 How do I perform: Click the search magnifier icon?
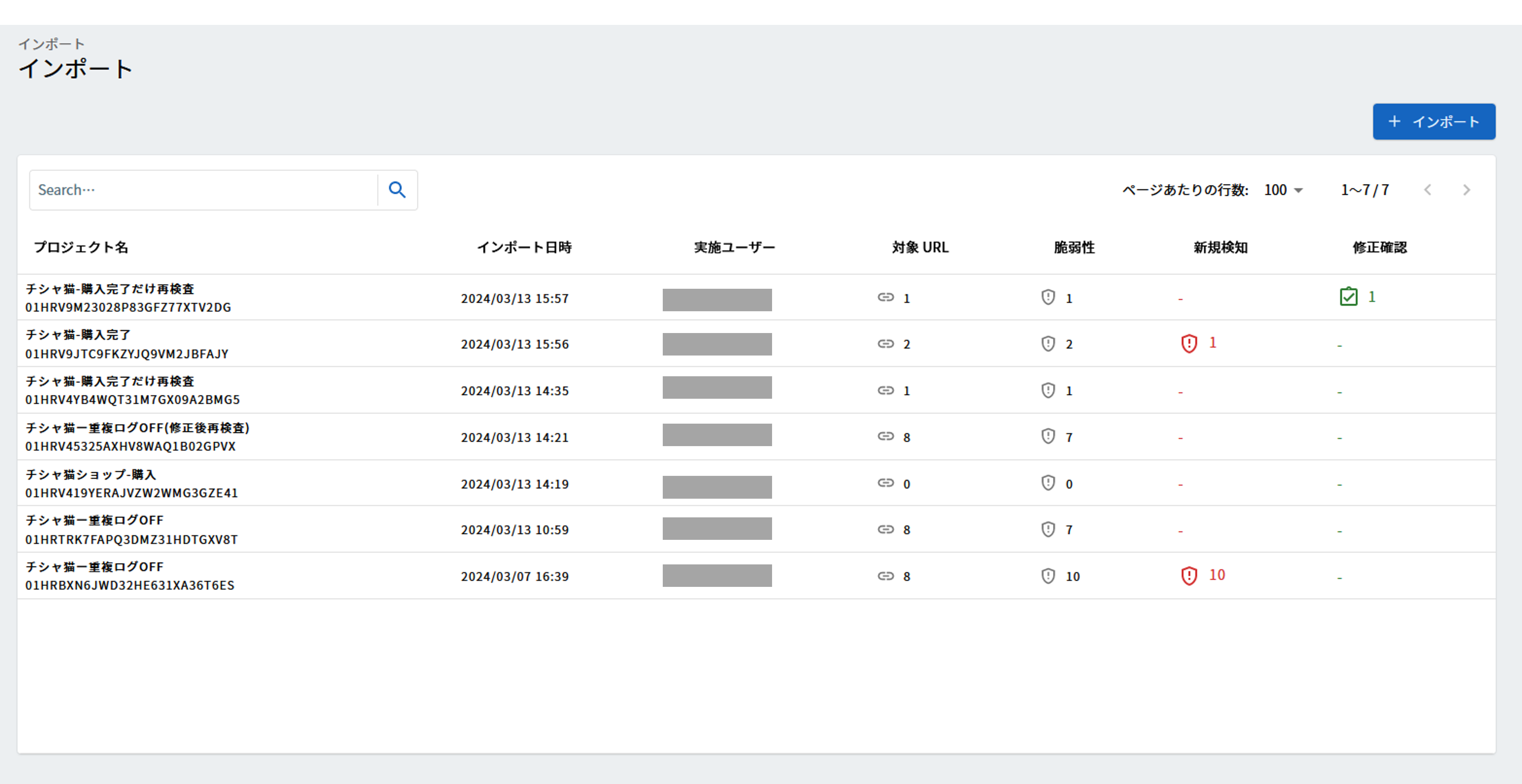397,190
